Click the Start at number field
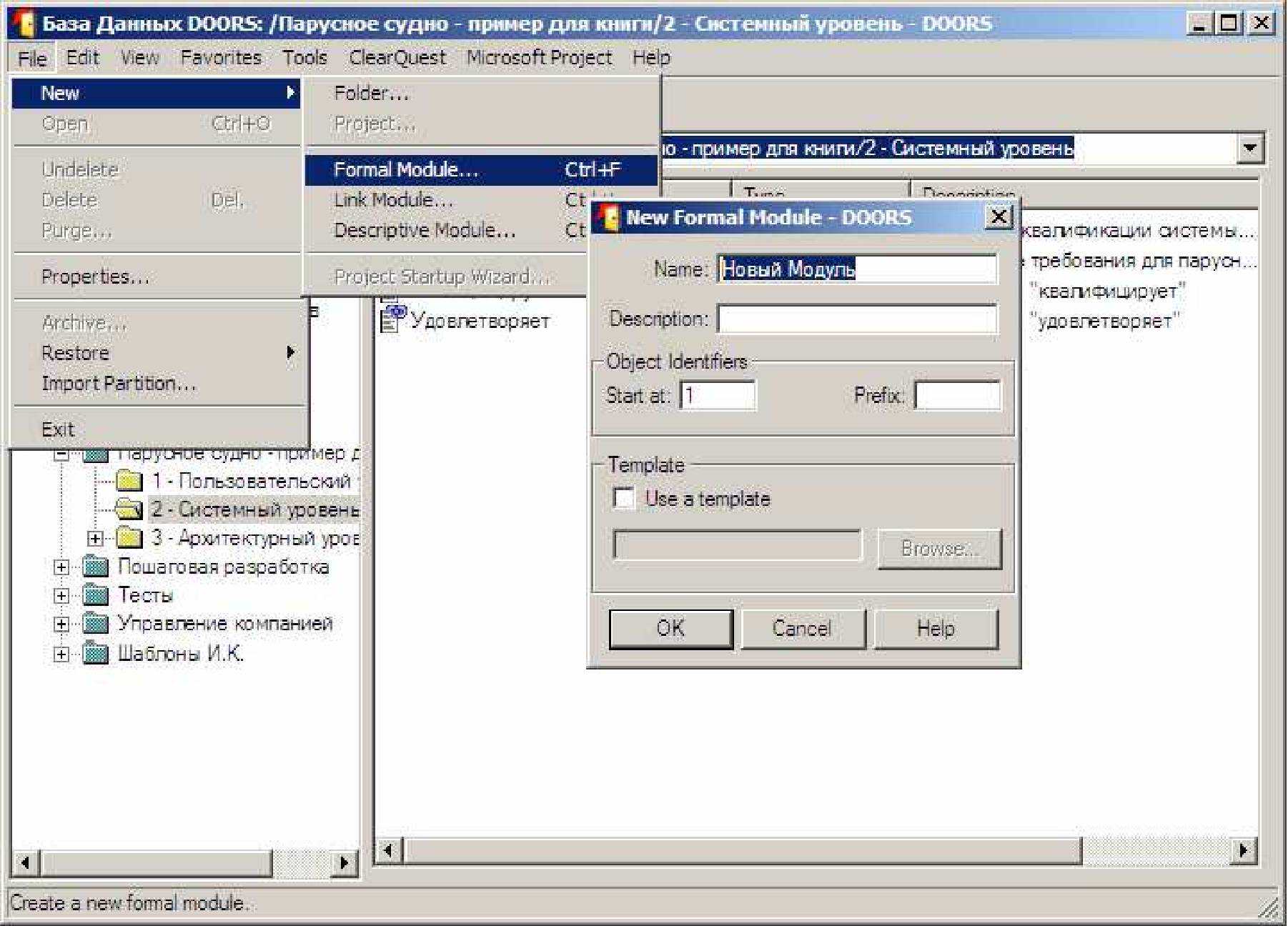This screenshot has height=926, width=1288. 718,395
